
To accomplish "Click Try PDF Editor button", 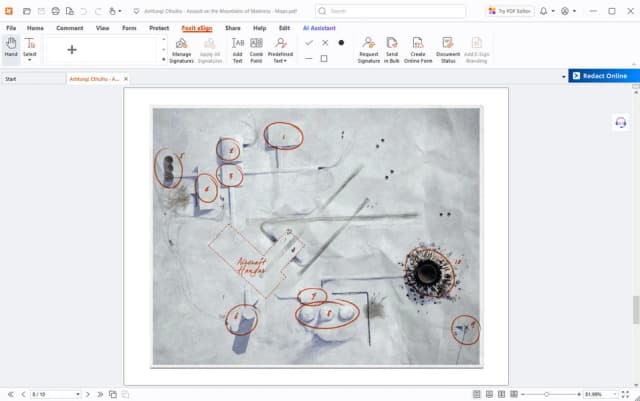I will tap(510, 11).
